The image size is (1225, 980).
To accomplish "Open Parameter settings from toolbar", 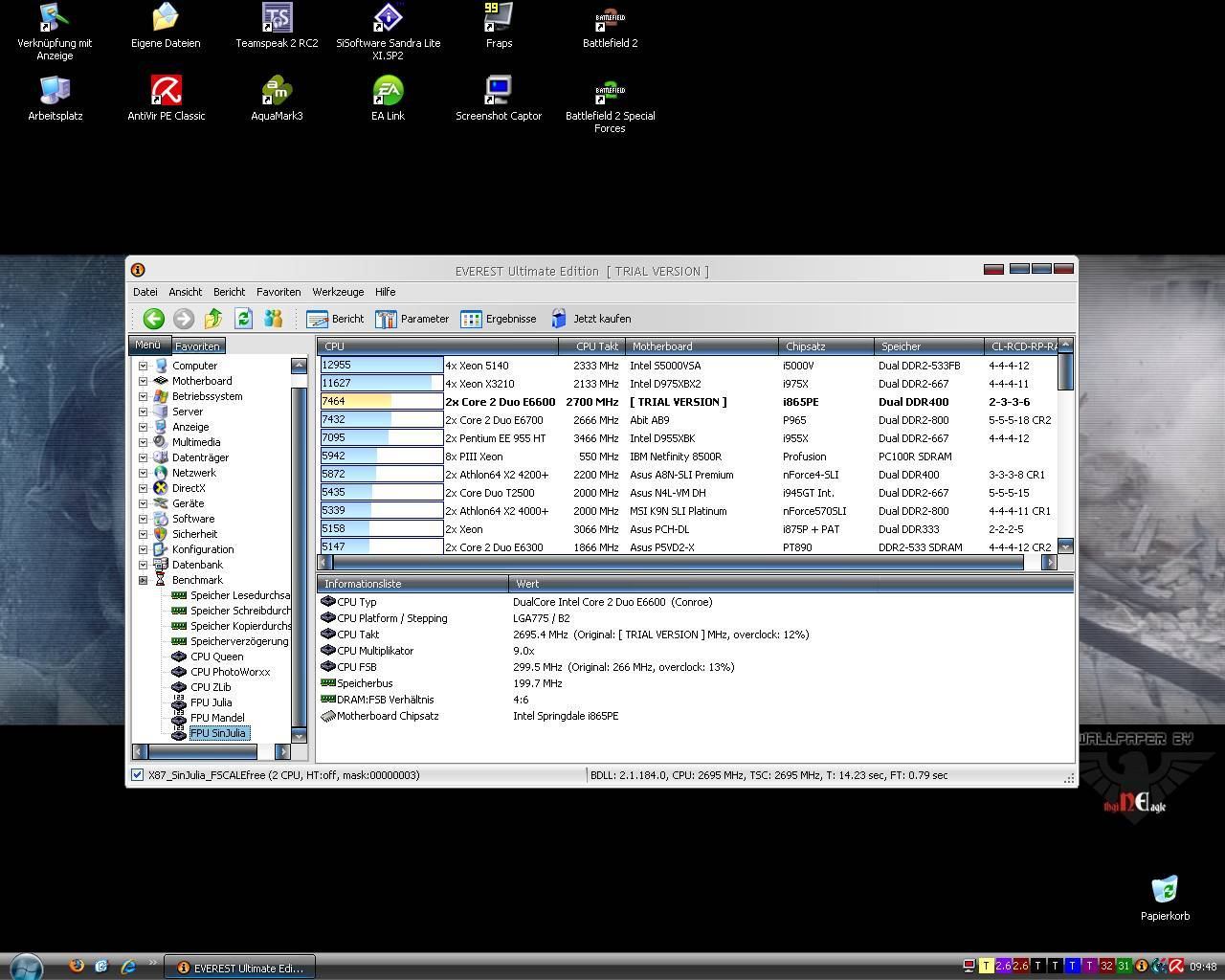I will pos(412,319).
